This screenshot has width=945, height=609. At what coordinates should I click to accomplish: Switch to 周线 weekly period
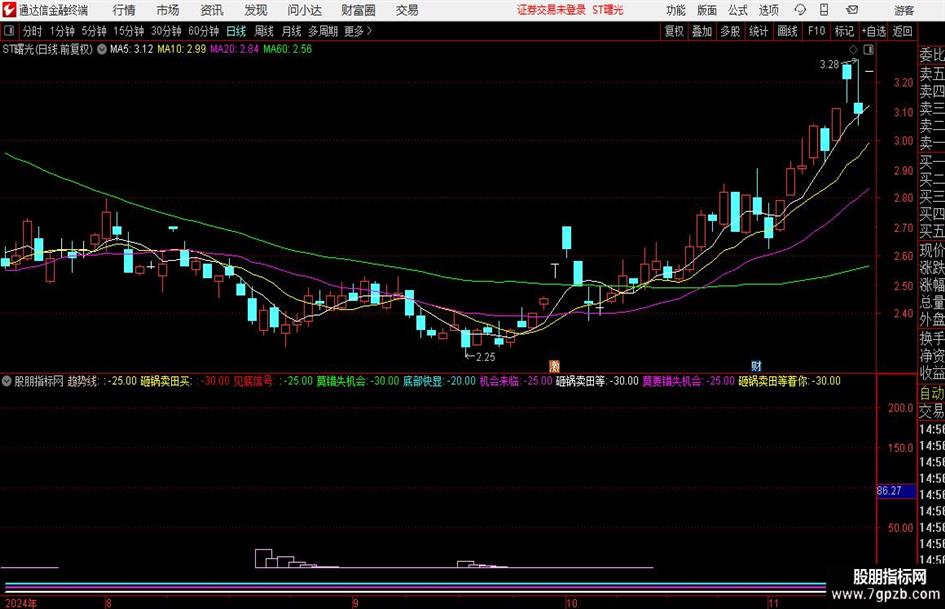(x=264, y=31)
